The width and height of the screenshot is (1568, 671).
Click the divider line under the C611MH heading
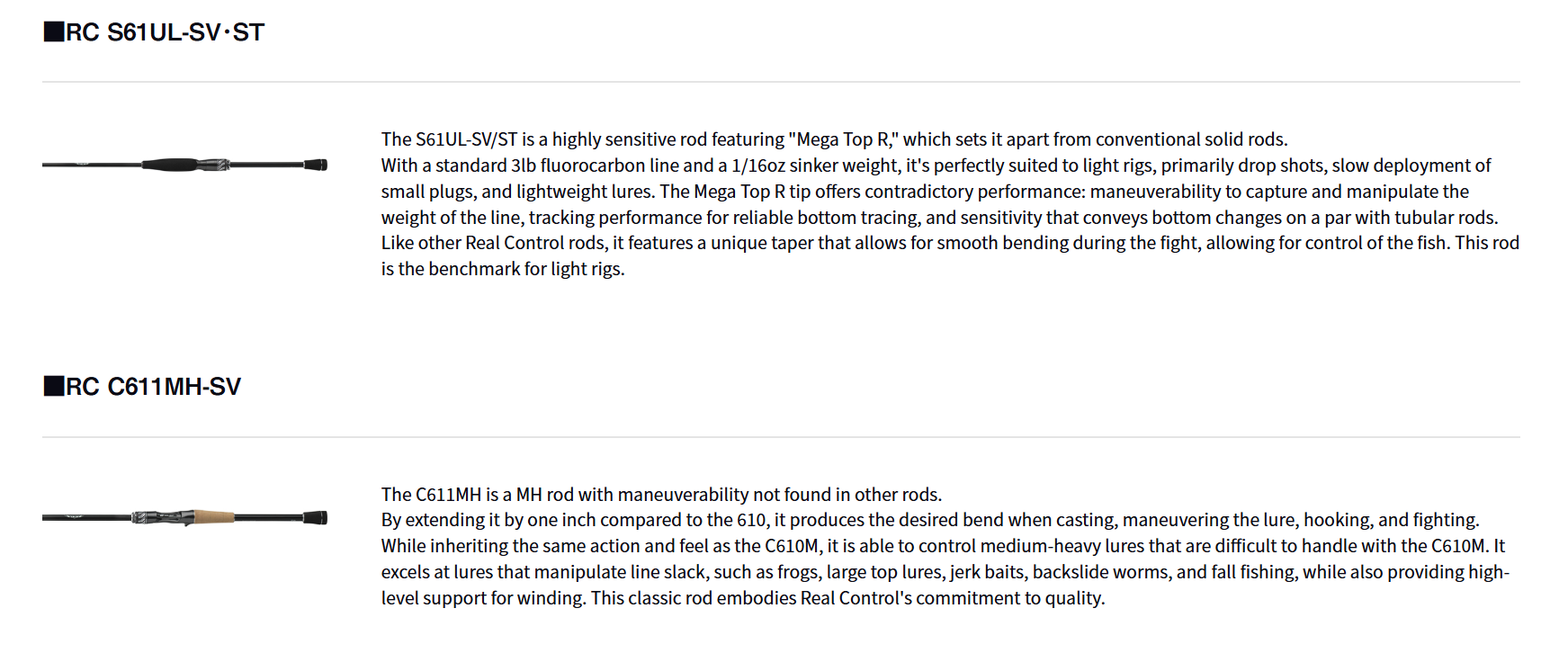coord(781,437)
